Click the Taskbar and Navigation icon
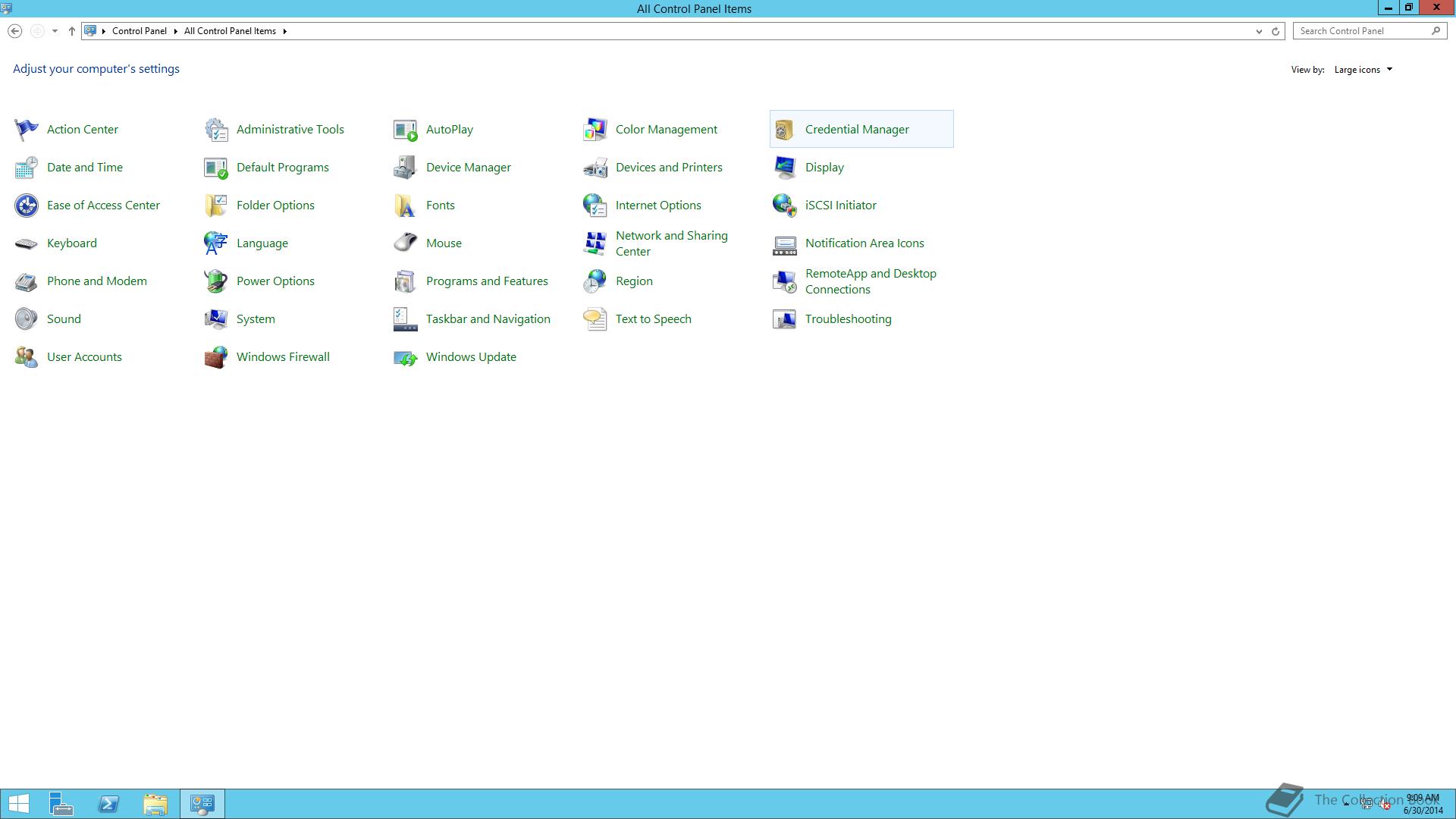This screenshot has width=1456, height=819. 405,319
